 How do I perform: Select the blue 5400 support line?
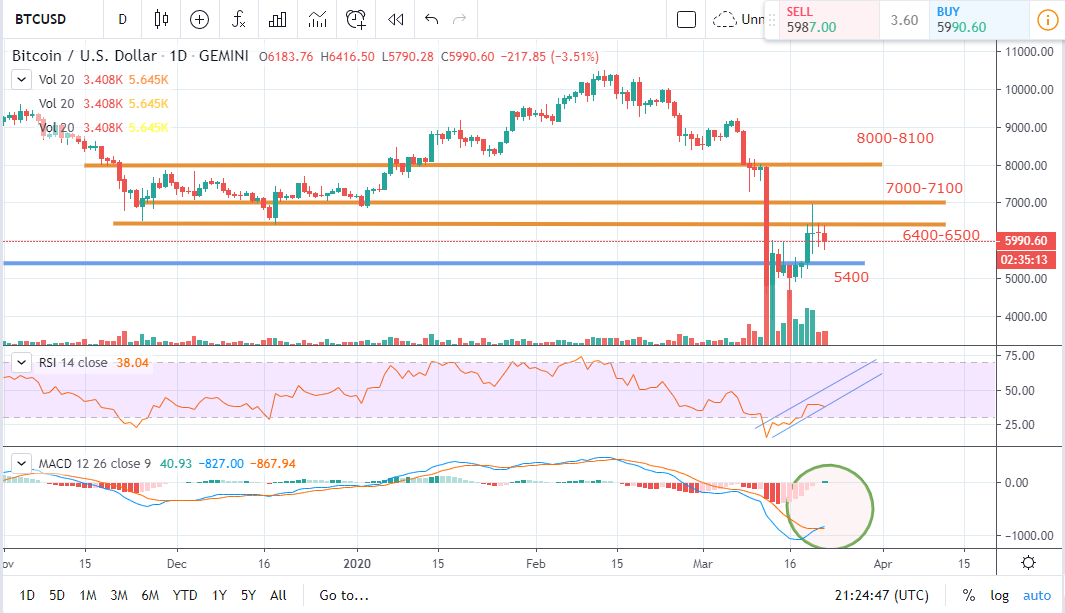[x=433, y=263]
